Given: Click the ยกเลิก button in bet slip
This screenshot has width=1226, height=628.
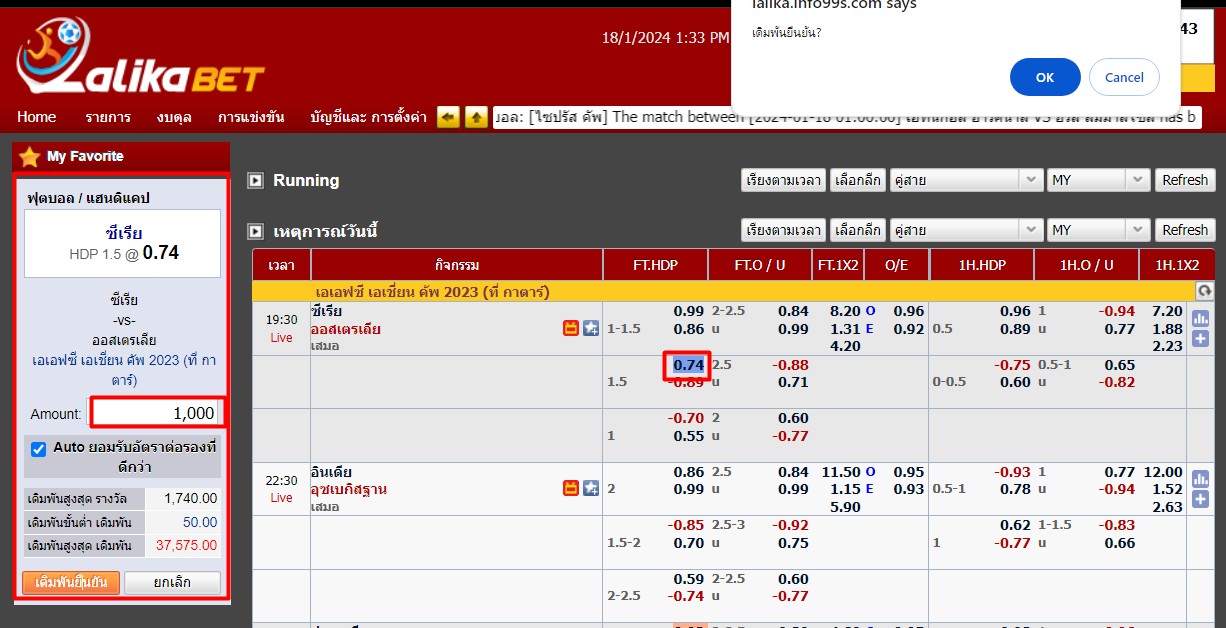Looking at the screenshot, I should coord(172,582).
